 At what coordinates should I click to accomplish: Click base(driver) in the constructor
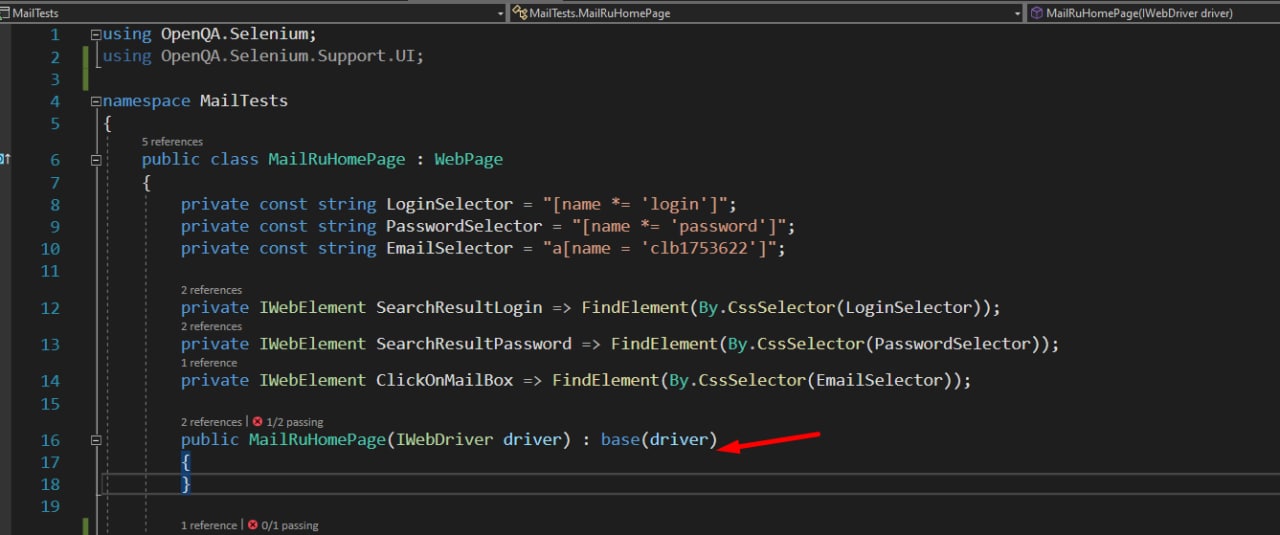click(659, 440)
